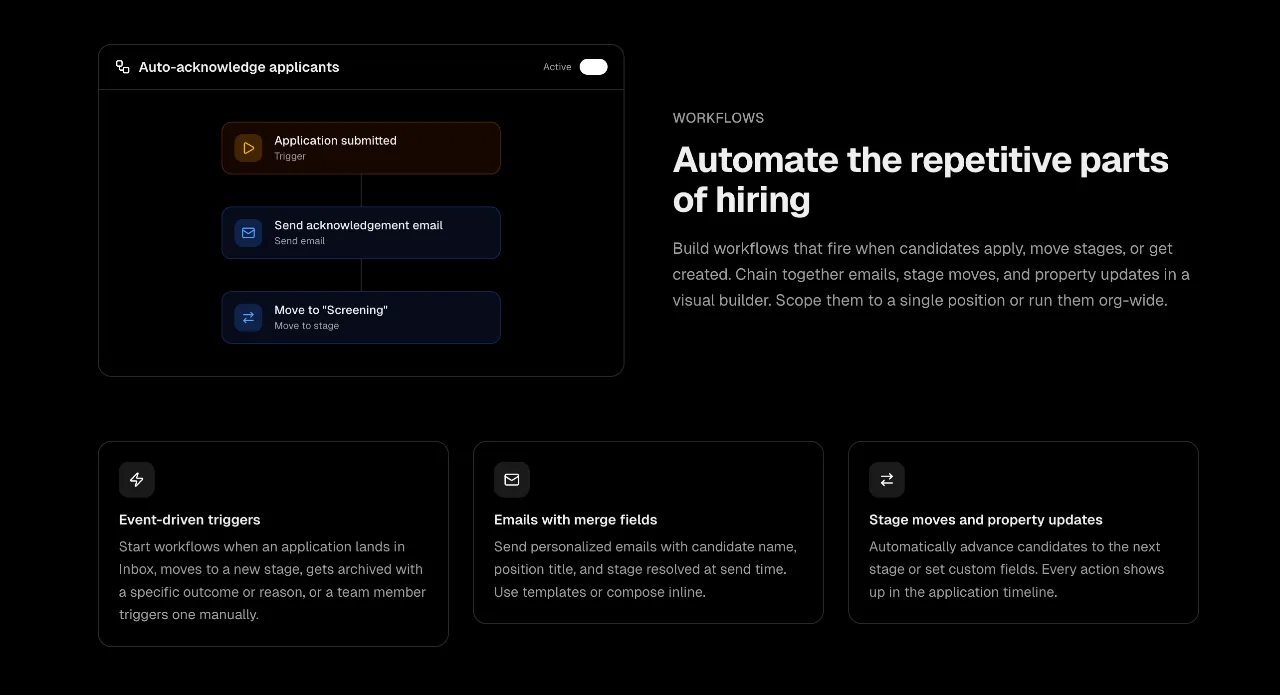Click the Automate the repetitive parts heading
1280x695 pixels.
click(x=921, y=180)
